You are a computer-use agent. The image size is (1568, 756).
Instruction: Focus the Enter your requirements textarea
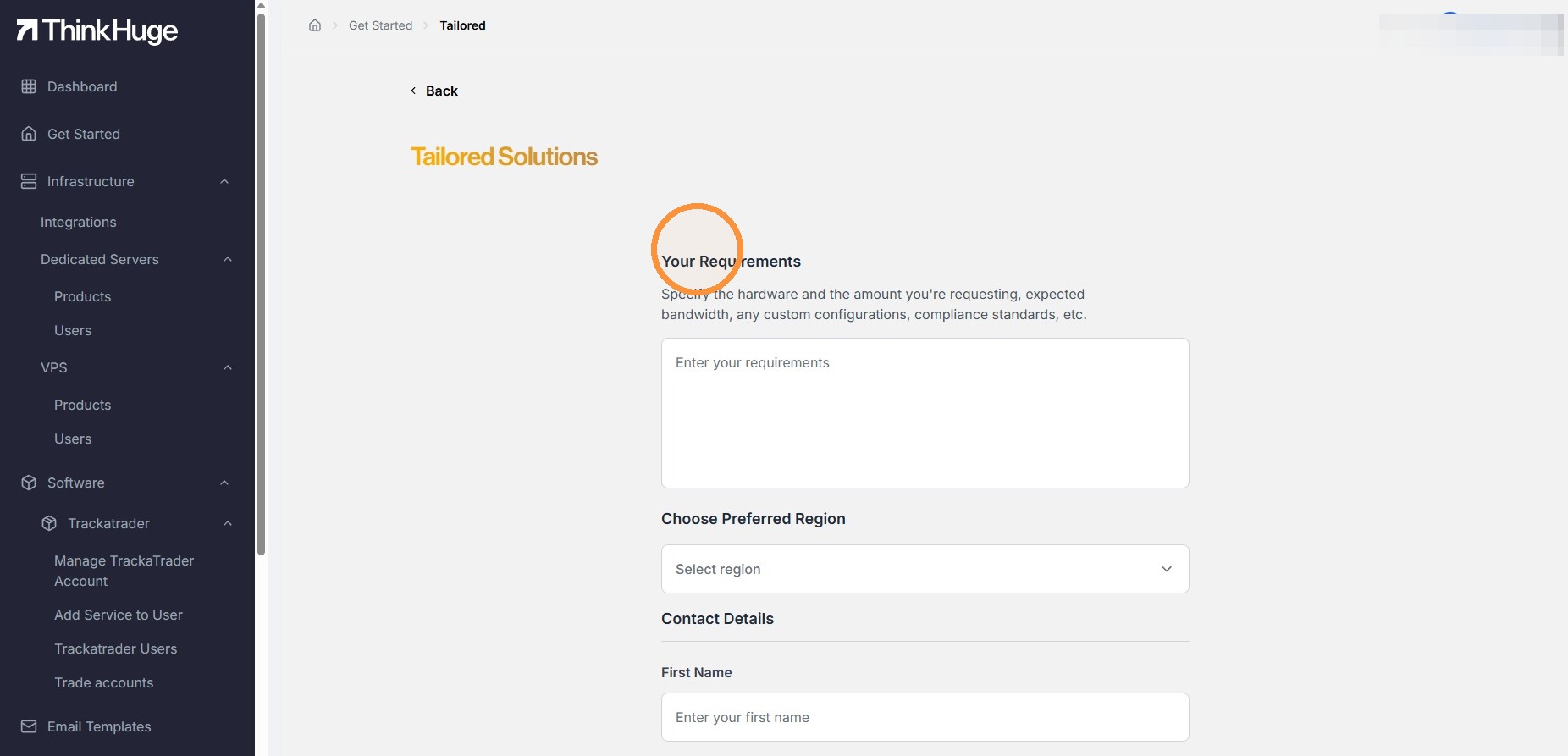click(925, 413)
